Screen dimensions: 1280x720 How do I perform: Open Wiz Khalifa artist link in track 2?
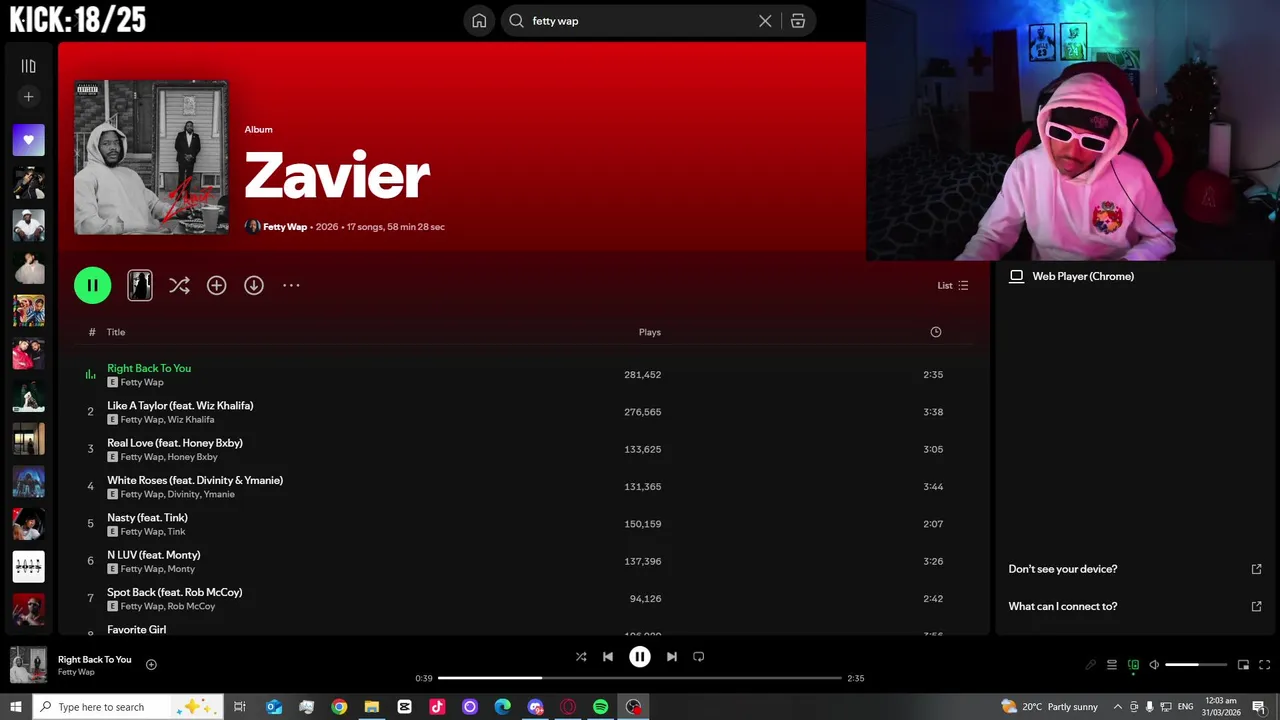click(x=191, y=420)
